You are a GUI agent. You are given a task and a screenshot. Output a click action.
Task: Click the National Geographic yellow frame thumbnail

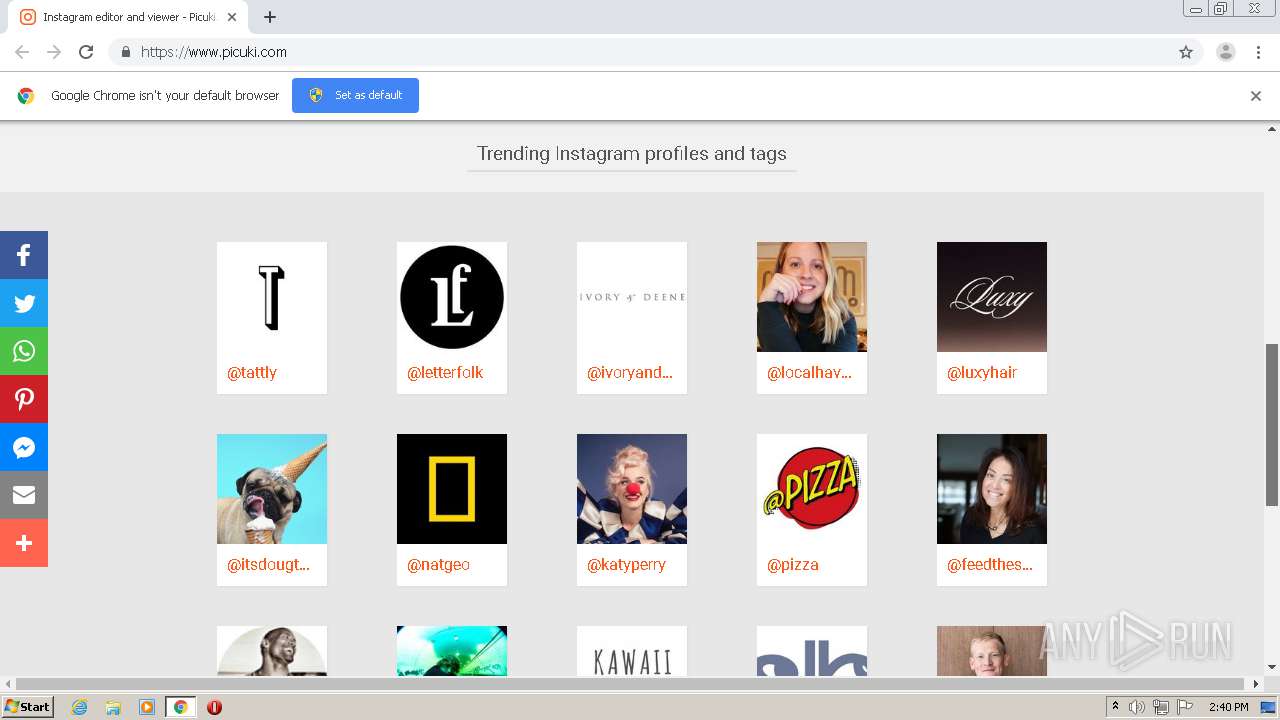(x=452, y=489)
